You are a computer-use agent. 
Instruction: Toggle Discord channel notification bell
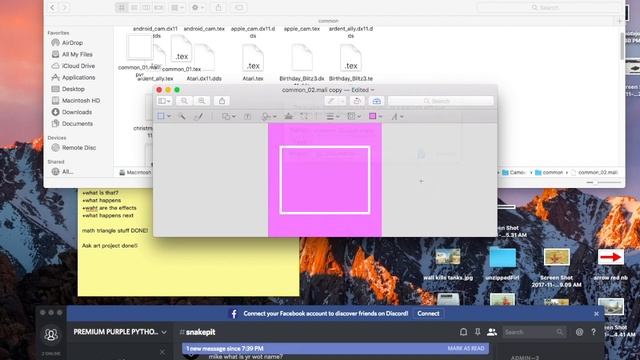463,332
